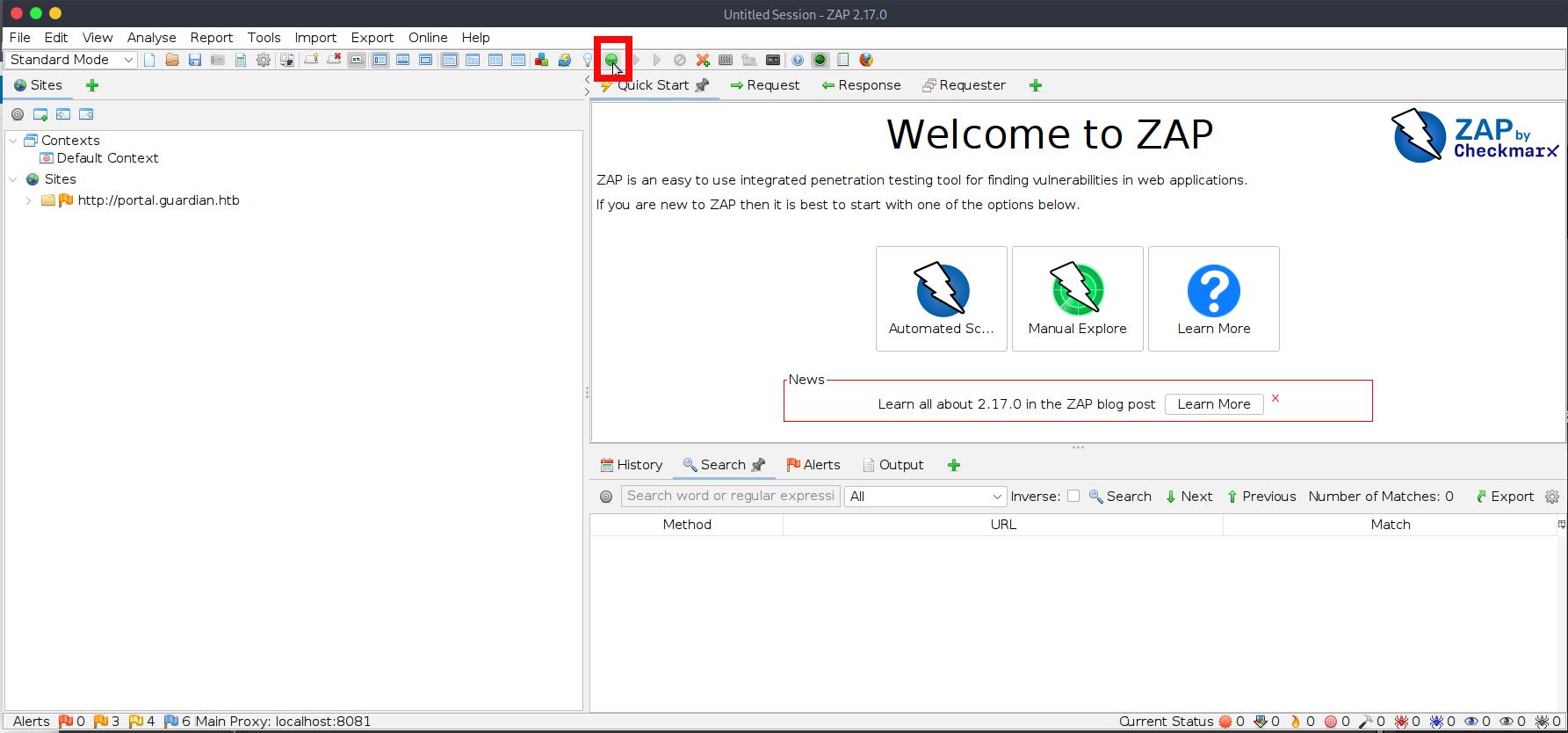Toggle the HUD radar button in toolbar
This screenshot has width=1568, height=733.
[x=820, y=60]
